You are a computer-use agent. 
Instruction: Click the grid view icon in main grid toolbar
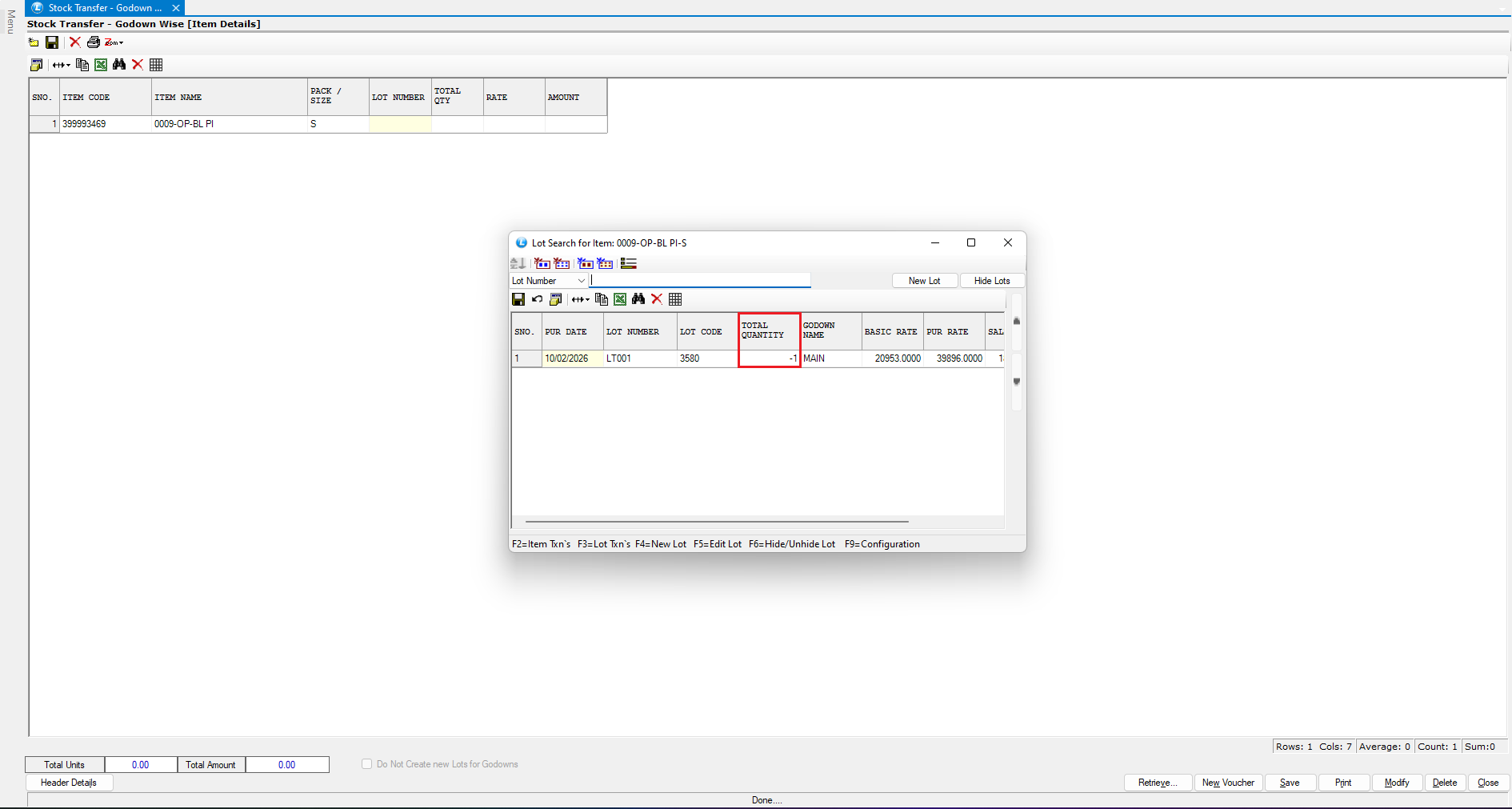pos(156,65)
